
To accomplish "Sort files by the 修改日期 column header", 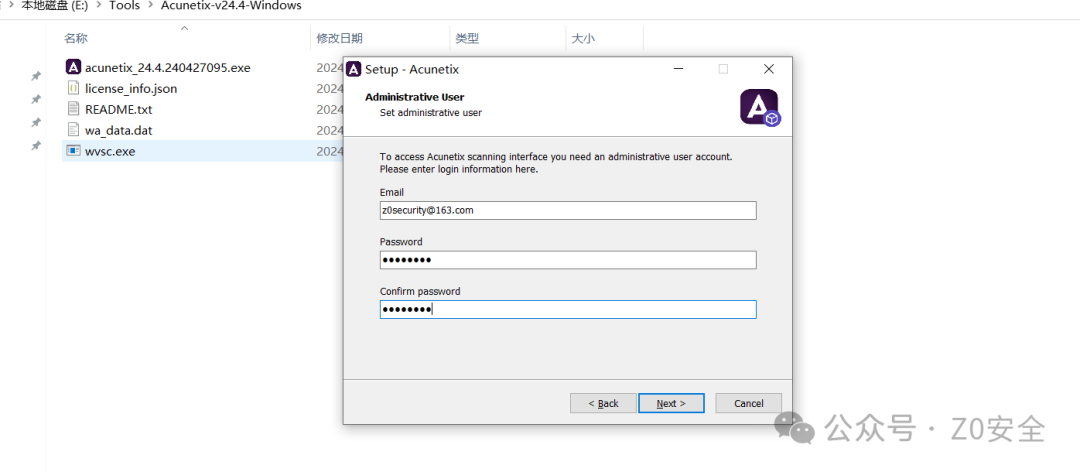I will [340, 39].
